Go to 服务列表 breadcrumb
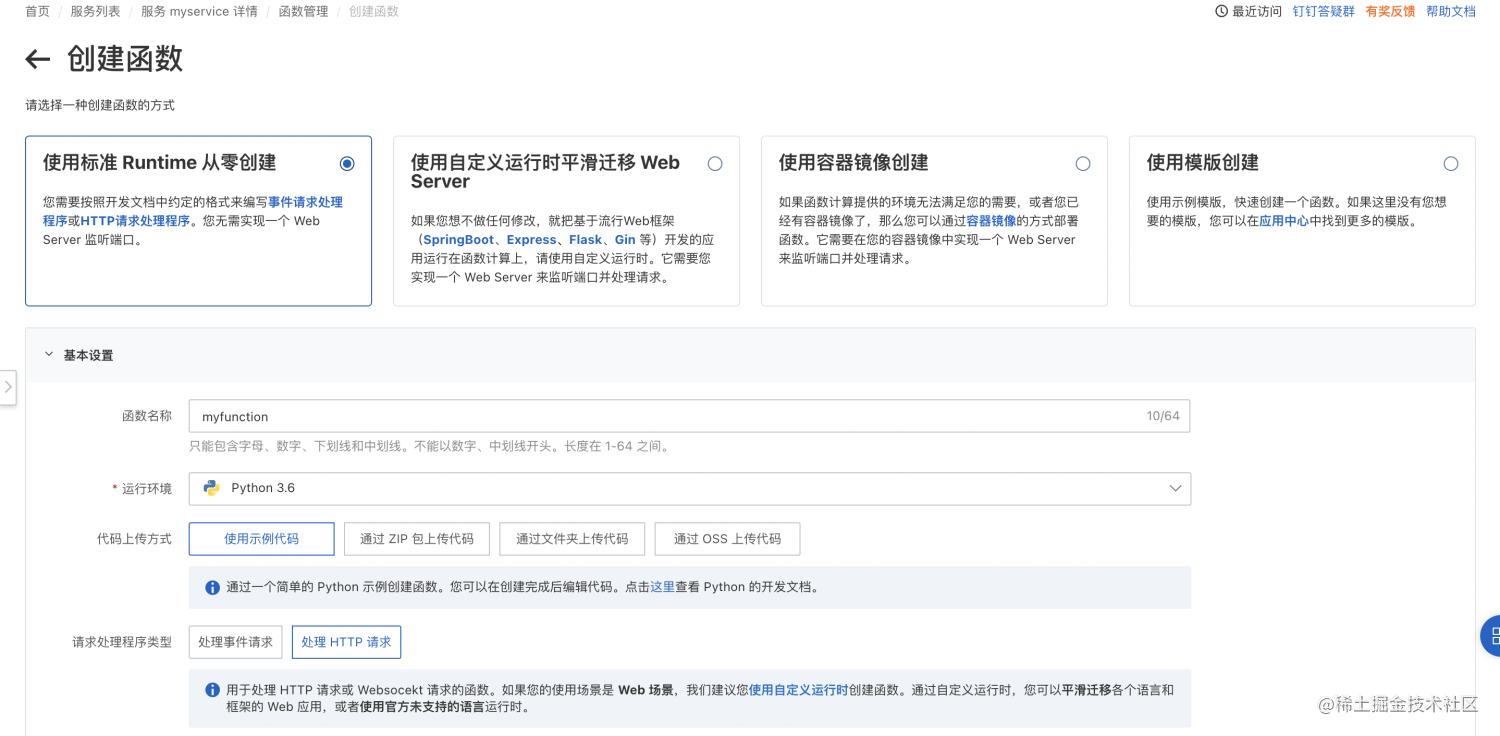1500x736 pixels. 95,11
